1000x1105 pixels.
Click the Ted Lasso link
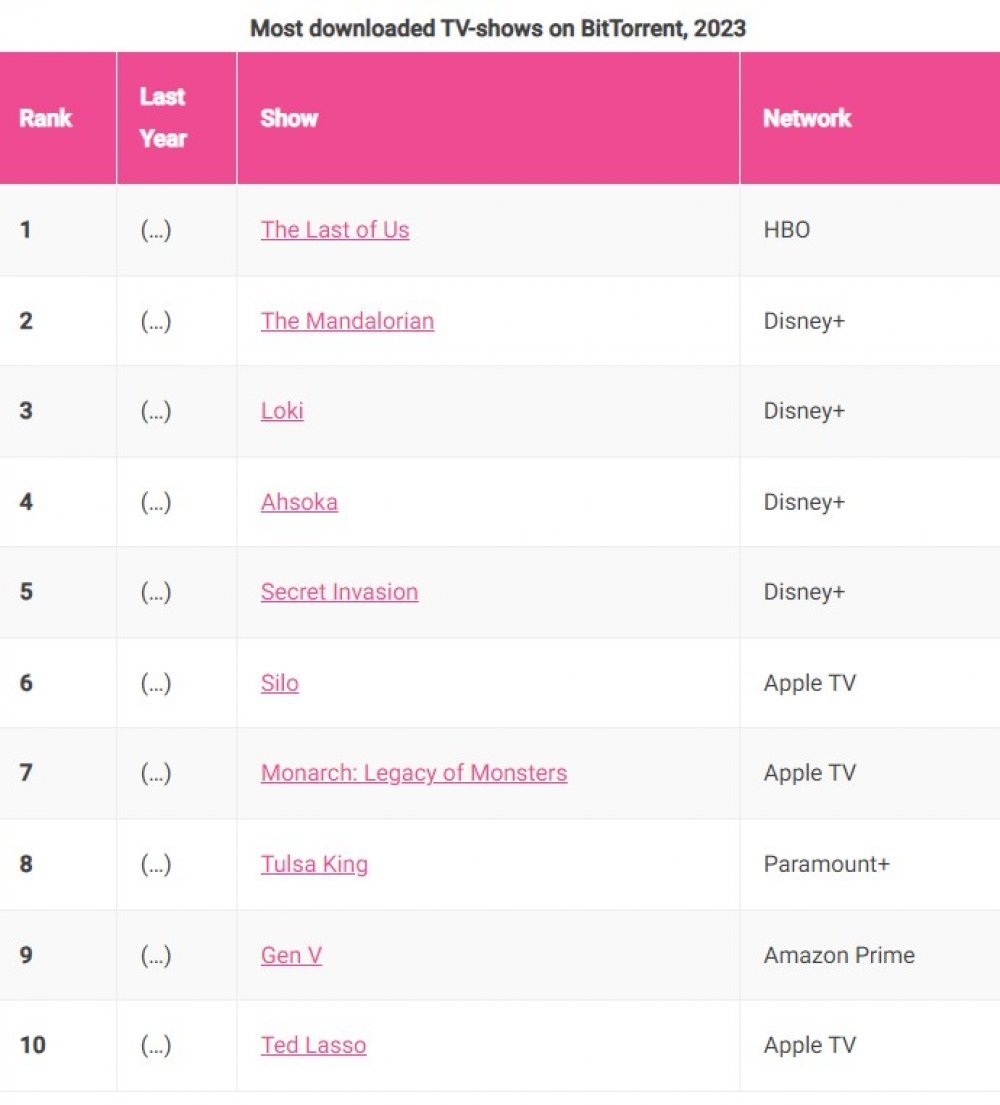(314, 1045)
